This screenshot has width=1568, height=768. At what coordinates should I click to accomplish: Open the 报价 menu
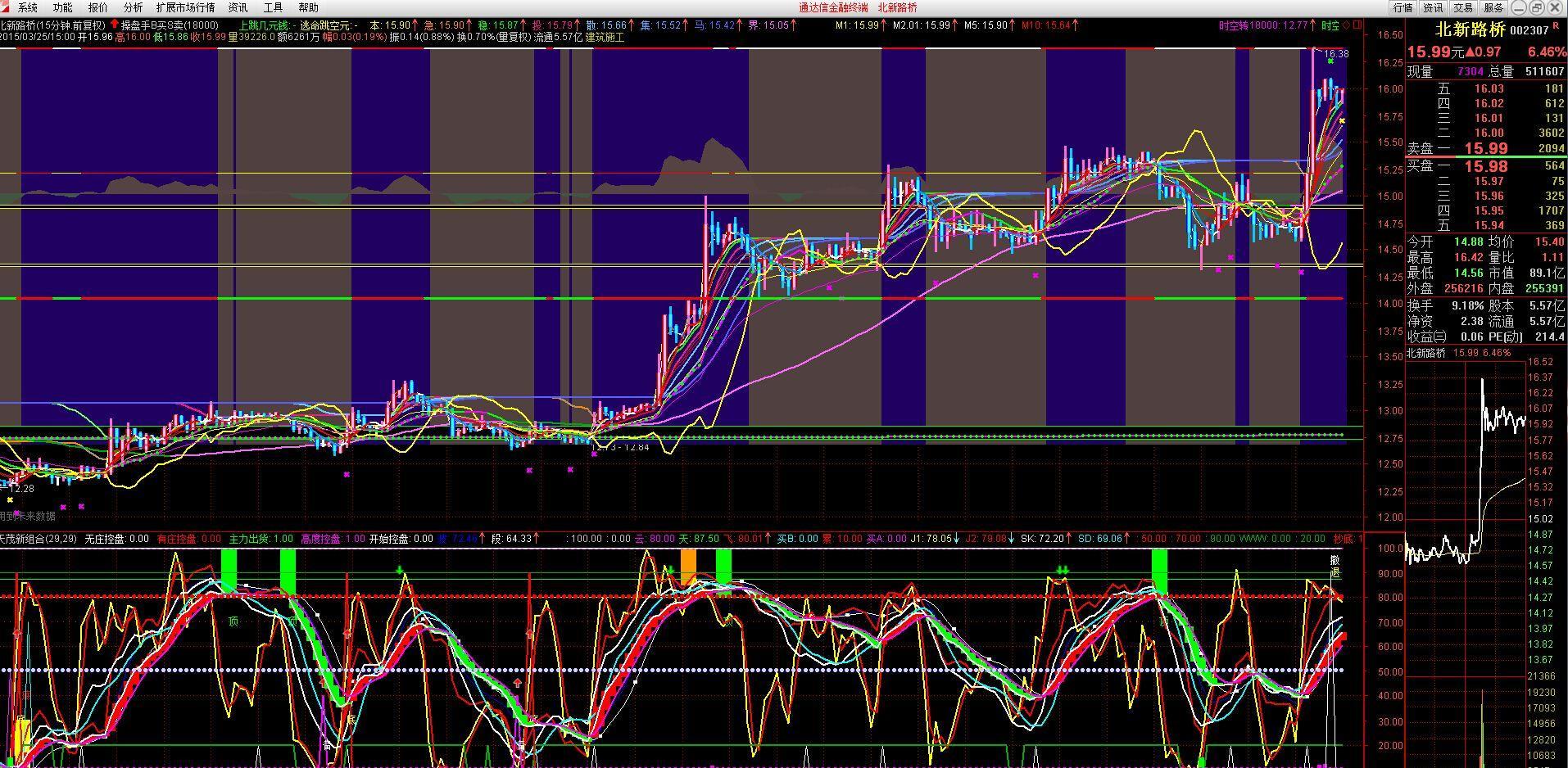pyautogui.click(x=97, y=7)
